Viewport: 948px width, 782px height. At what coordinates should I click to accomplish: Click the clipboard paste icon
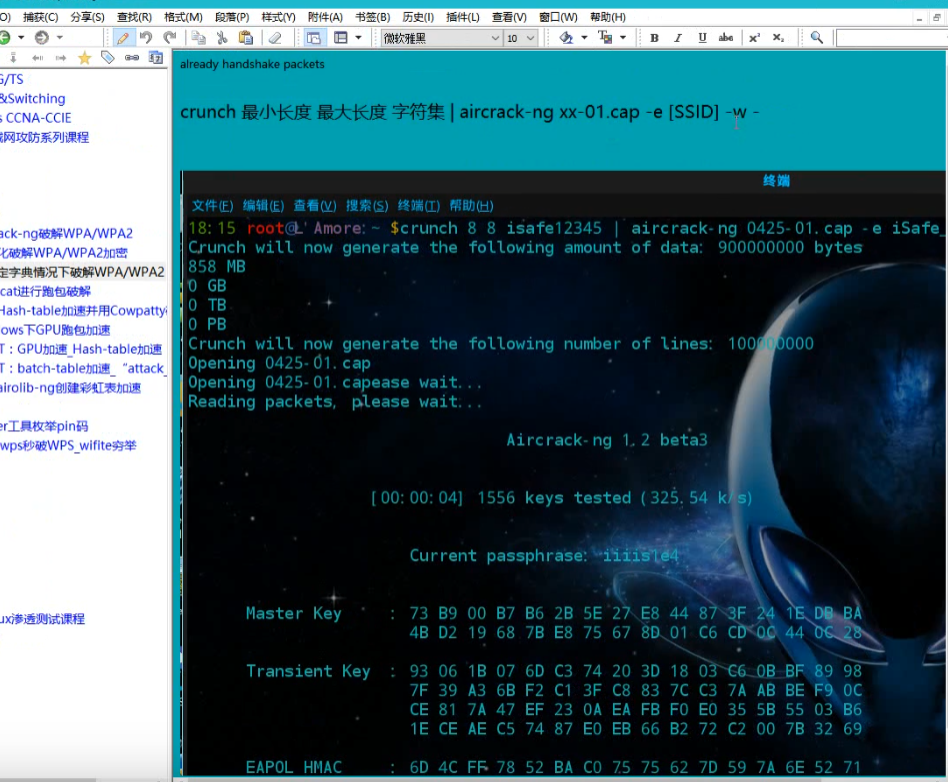245,37
